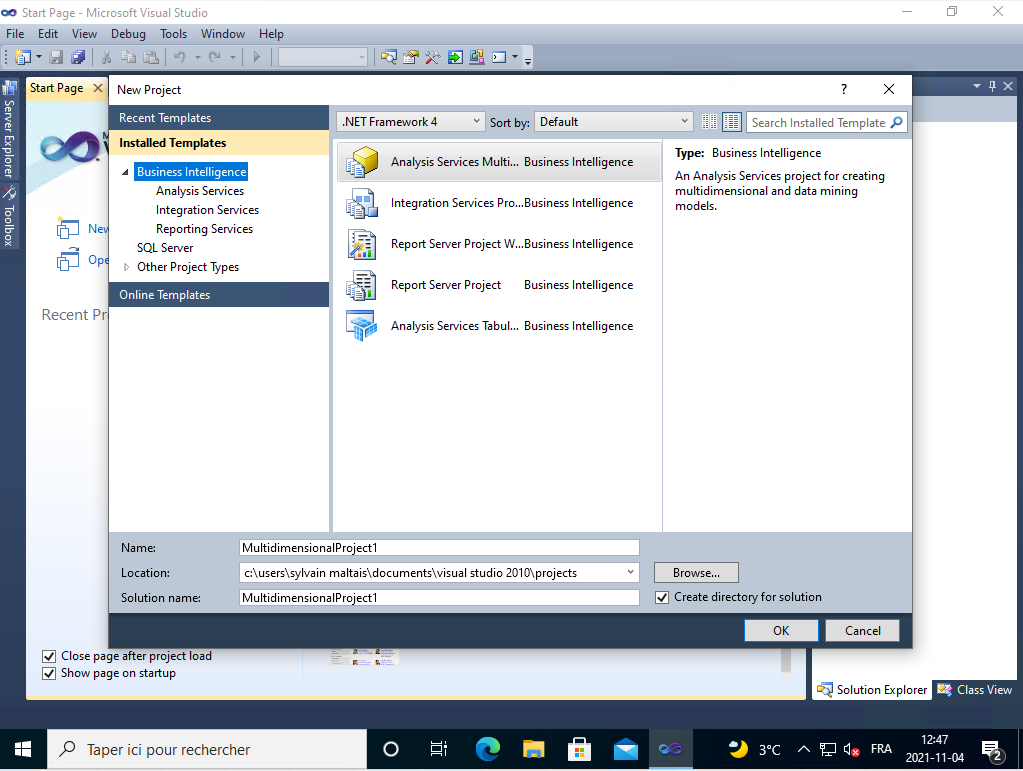Disable Show page on startup
The height and width of the screenshot is (771, 1023).
click(49, 673)
